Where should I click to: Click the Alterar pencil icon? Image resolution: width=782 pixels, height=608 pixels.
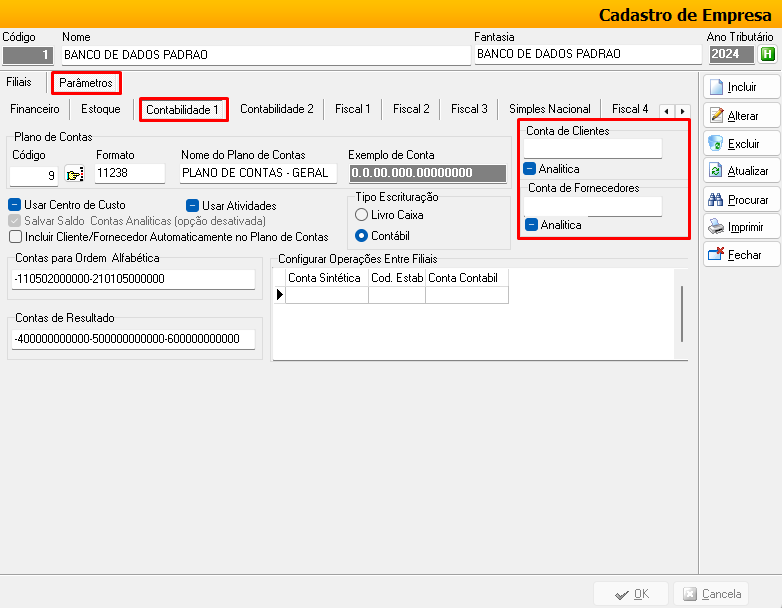[x=716, y=115]
